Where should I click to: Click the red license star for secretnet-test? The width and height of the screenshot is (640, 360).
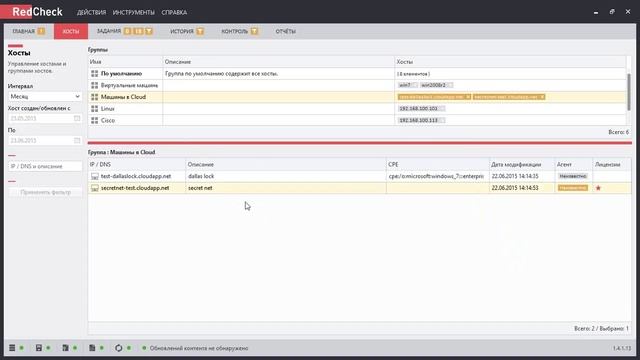[x=598, y=188]
